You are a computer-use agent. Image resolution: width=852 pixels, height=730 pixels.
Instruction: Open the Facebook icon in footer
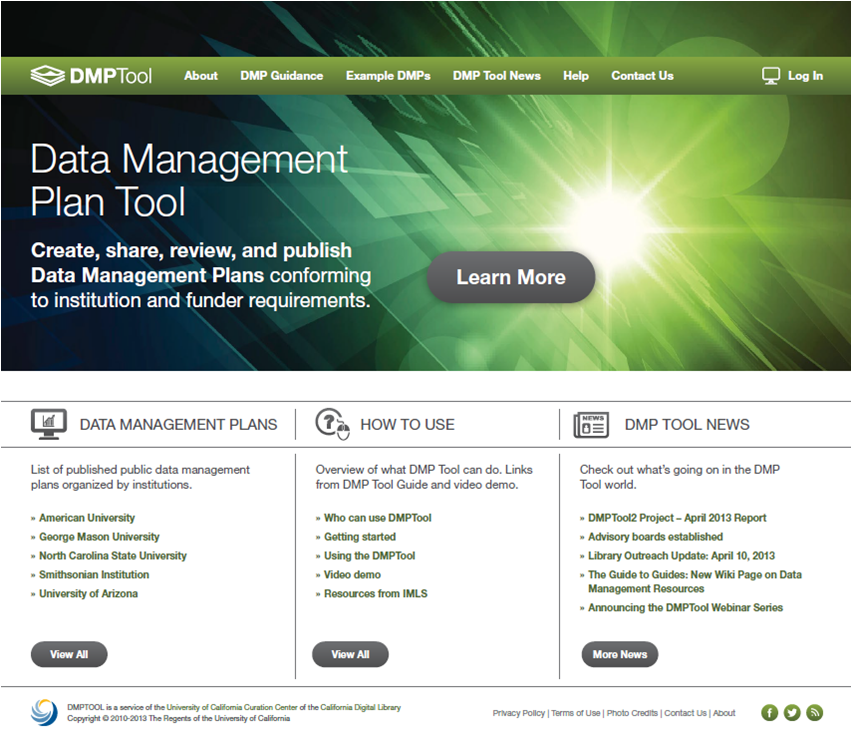pyautogui.click(x=769, y=712)
